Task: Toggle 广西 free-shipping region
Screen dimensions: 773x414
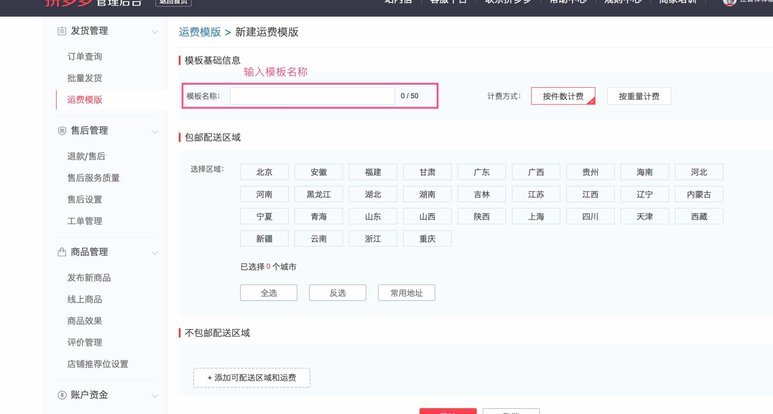Action: (536, 172)
